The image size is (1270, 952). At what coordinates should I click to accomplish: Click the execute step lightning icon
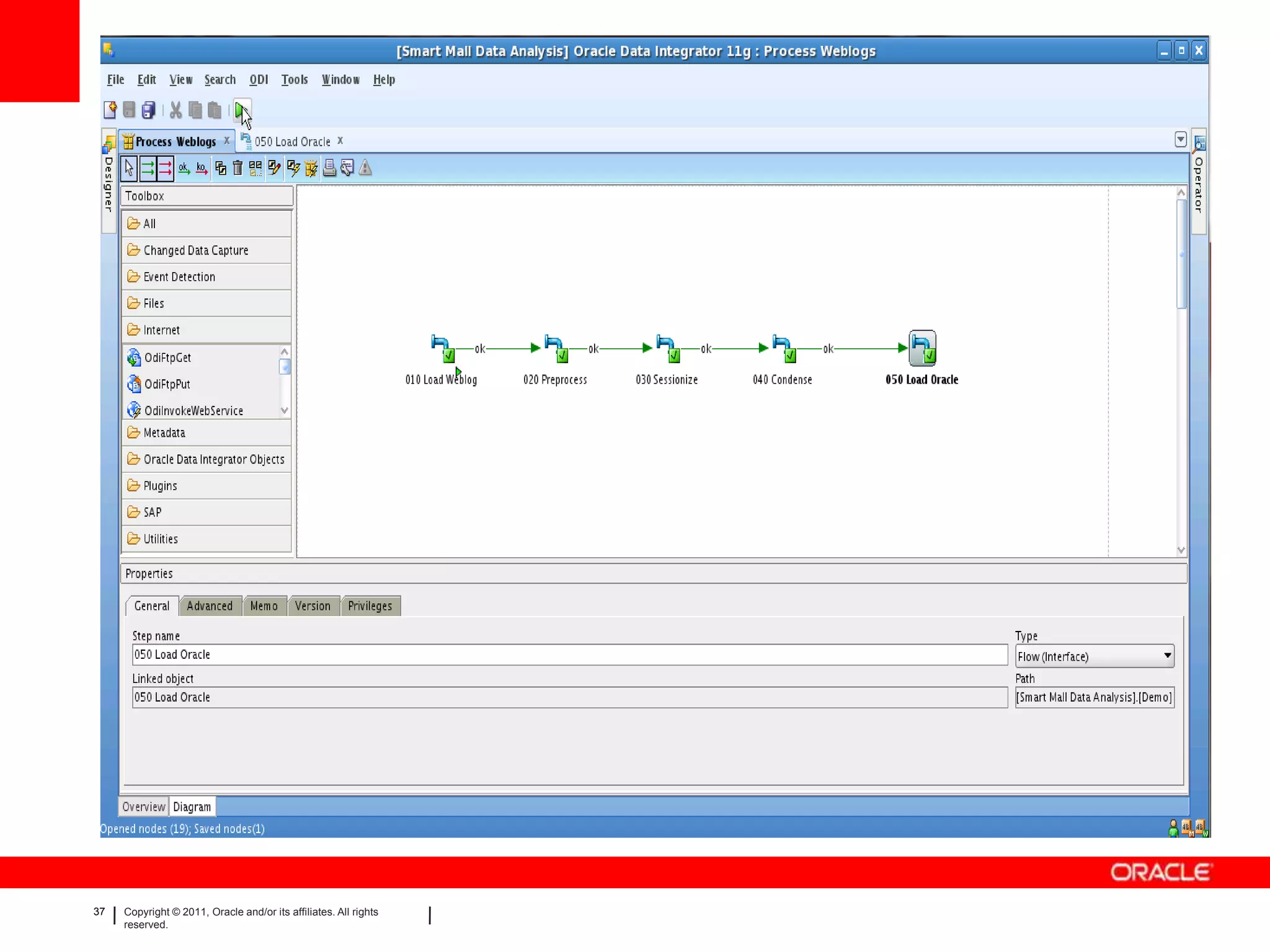tap(293, 168)
